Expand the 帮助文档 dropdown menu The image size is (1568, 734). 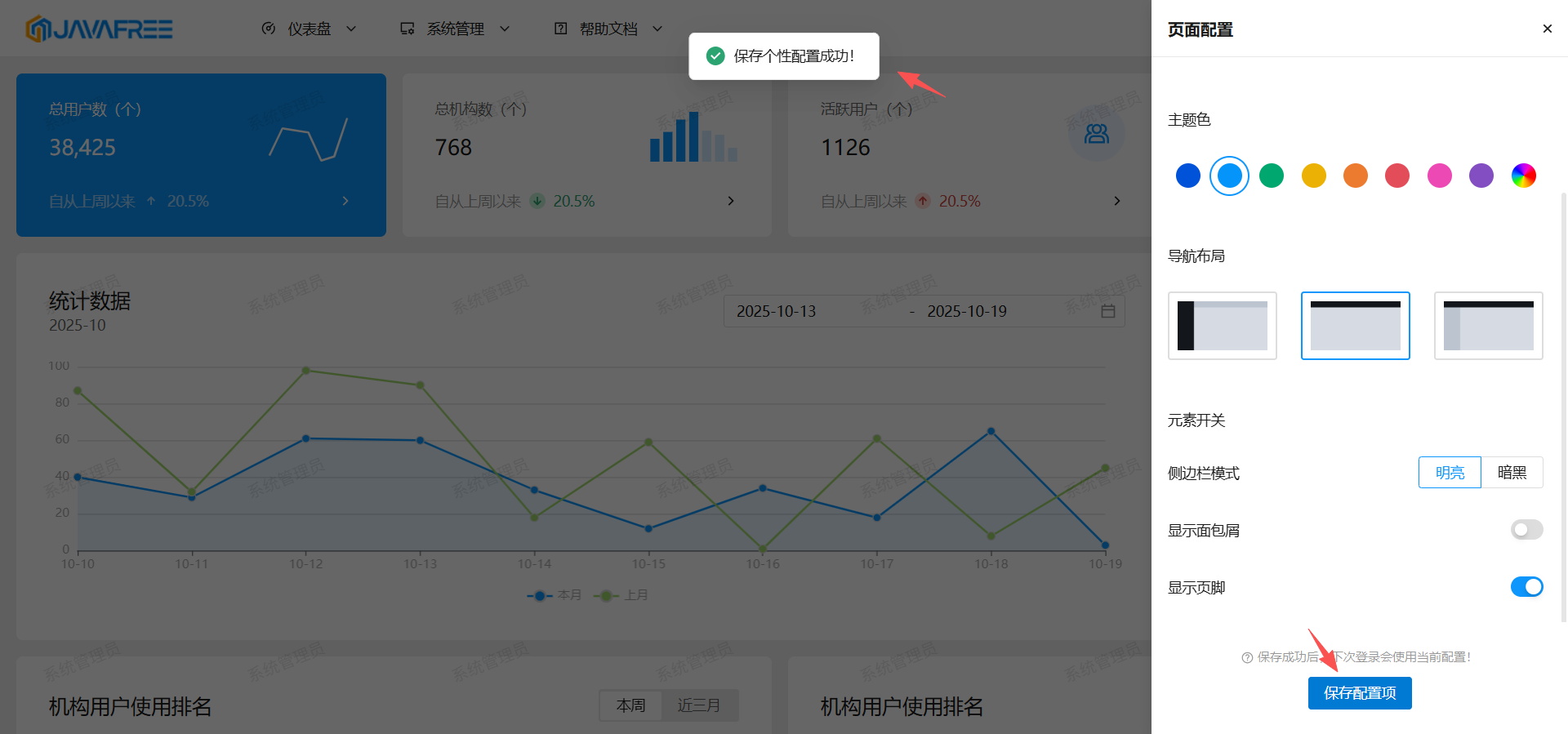[x=608, y=29]
